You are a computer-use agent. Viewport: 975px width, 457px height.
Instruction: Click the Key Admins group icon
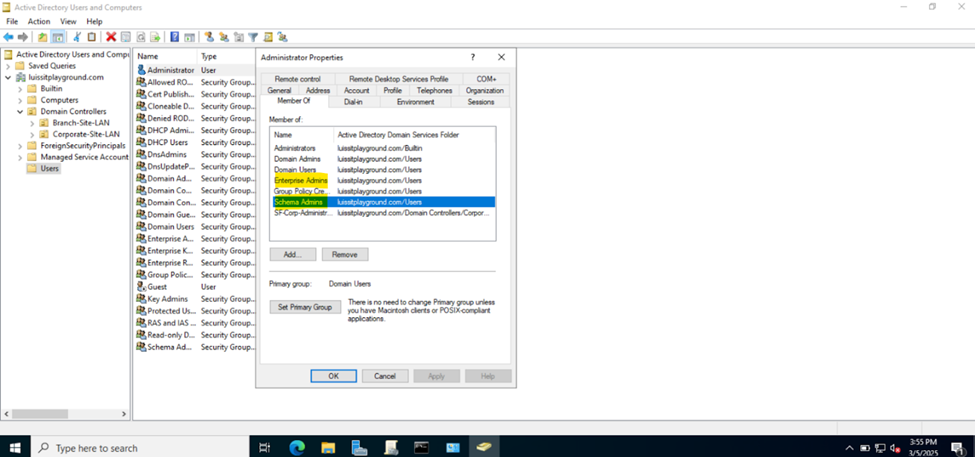pos(141,299)
